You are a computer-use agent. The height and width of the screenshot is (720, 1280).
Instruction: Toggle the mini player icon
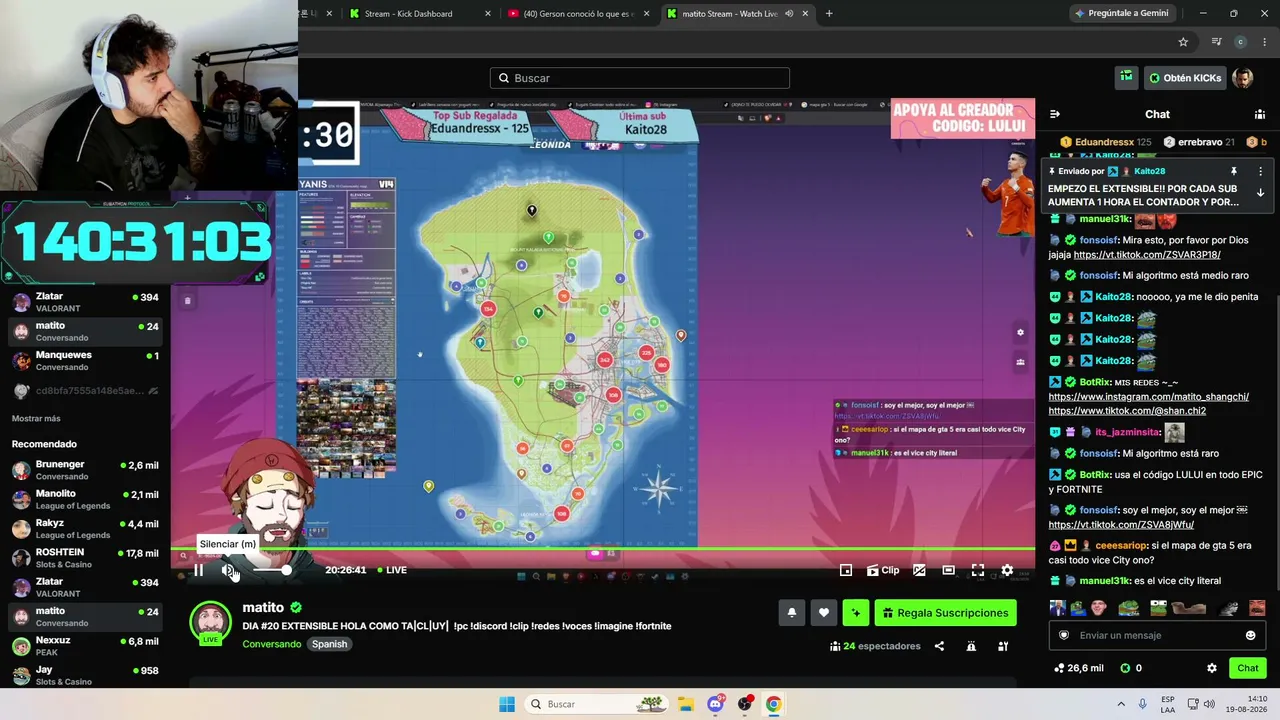click(846, 570)
